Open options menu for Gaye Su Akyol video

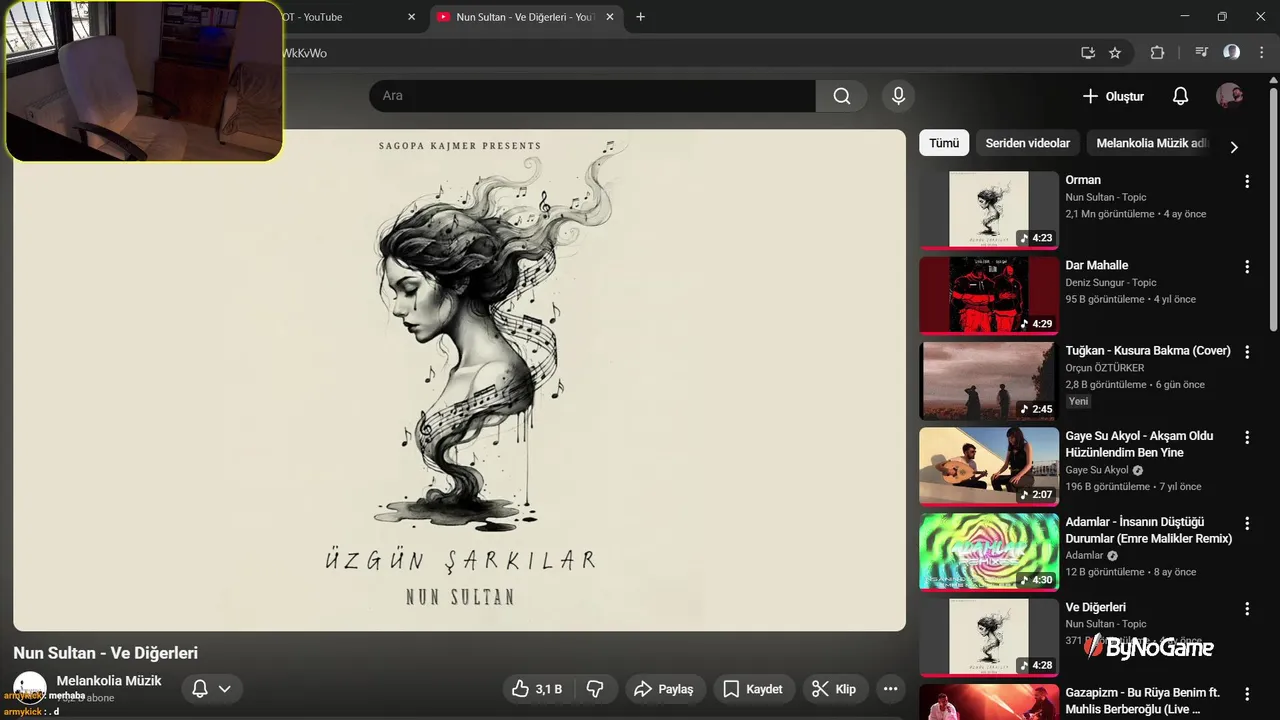point(1247,437)
